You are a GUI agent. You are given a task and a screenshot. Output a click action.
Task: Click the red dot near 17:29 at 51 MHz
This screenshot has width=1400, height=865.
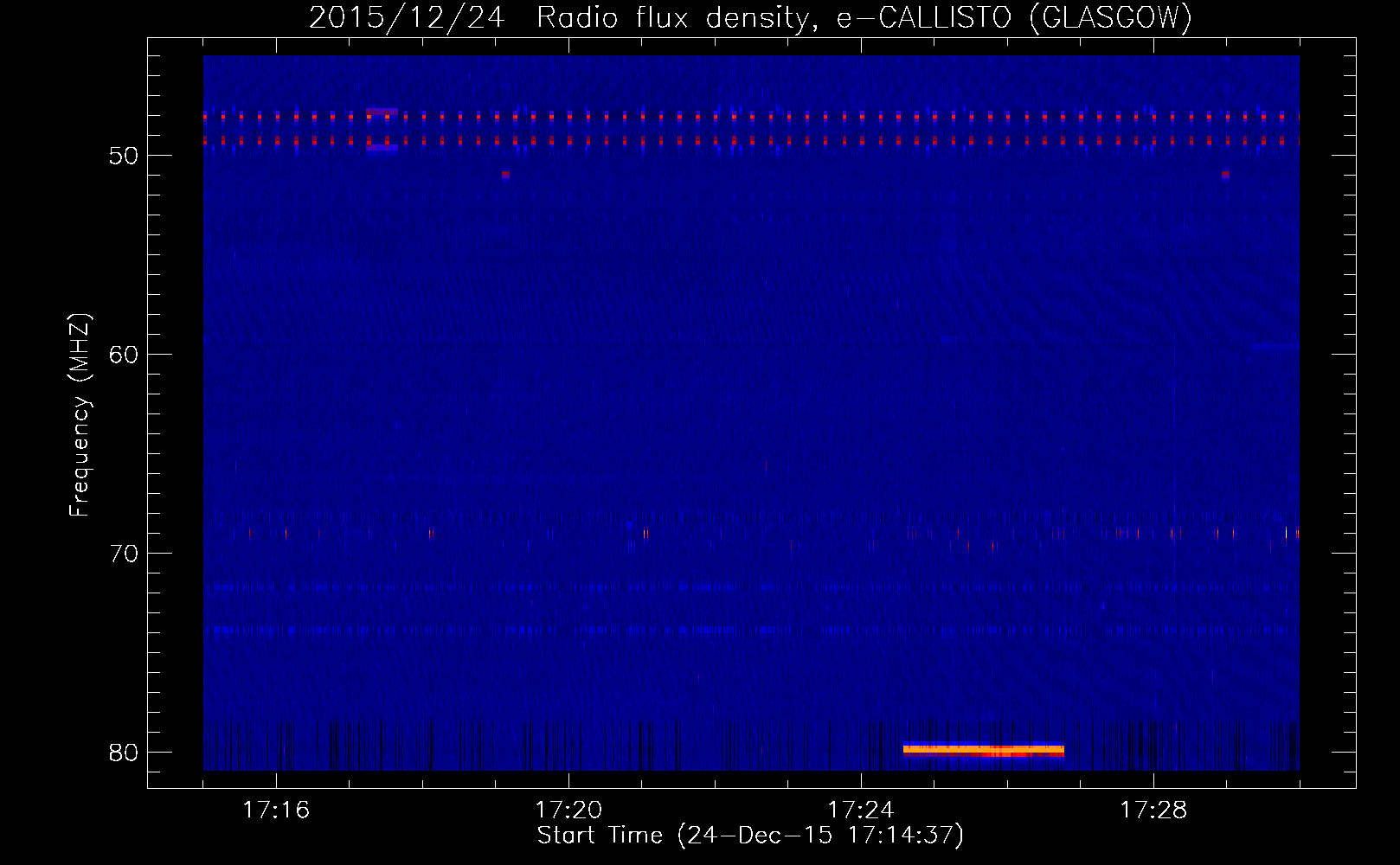(1225, 175)
